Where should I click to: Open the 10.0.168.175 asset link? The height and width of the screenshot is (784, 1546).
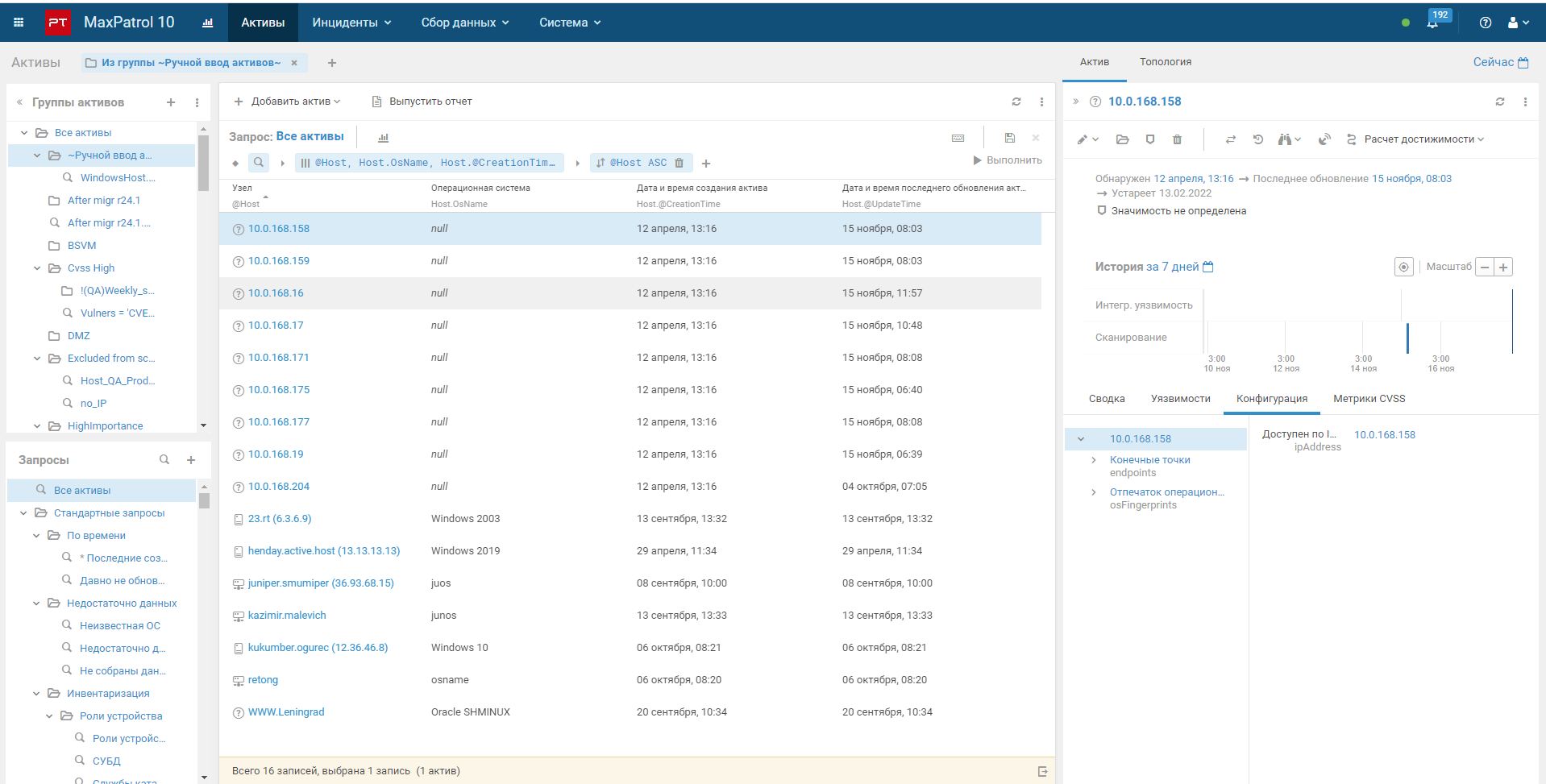point(279,390)
